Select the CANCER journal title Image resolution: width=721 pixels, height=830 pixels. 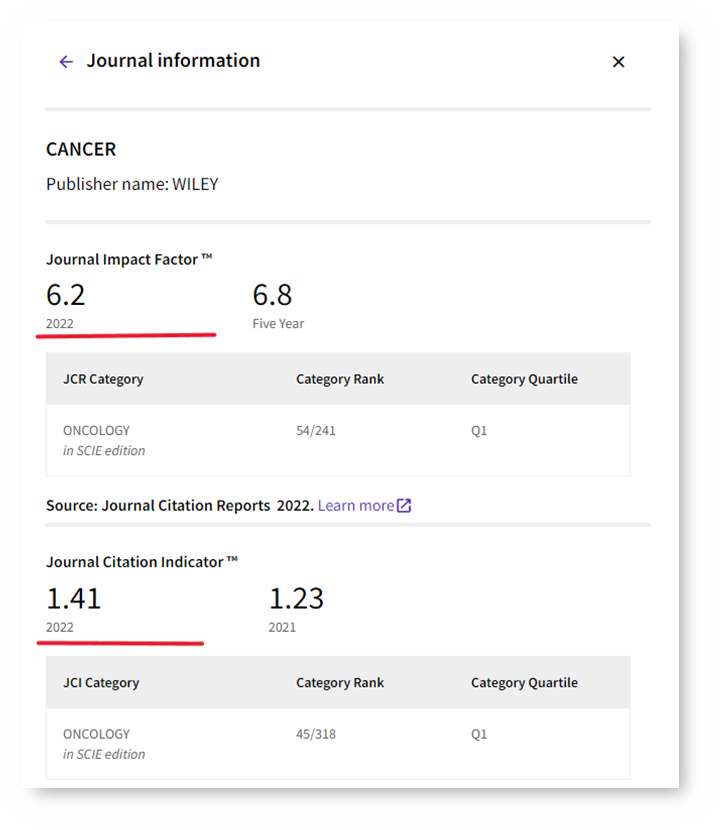(81, 149)
